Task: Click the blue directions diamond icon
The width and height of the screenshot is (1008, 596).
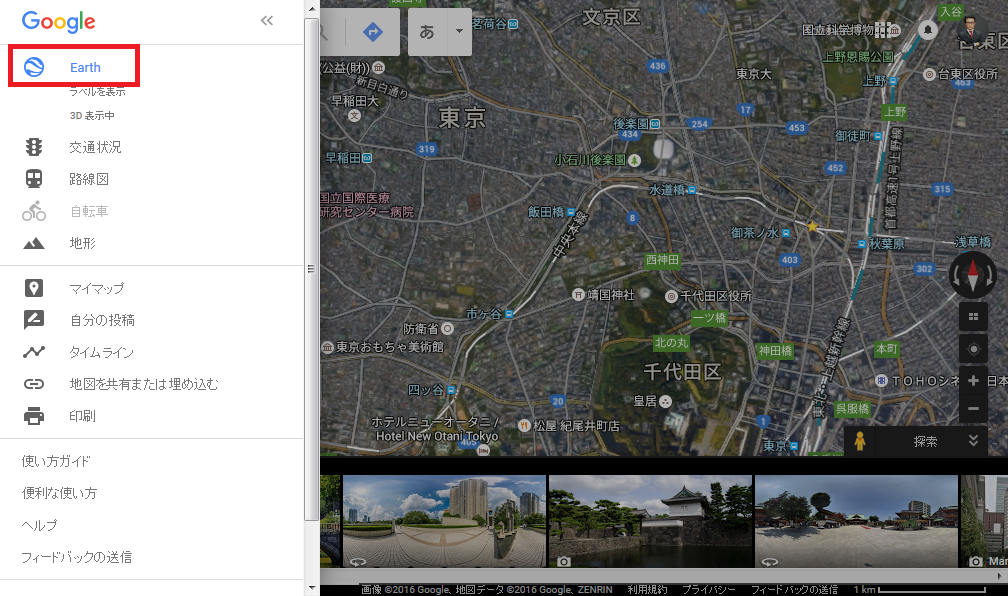Action: pyautogui.click(x=373, y=31)
